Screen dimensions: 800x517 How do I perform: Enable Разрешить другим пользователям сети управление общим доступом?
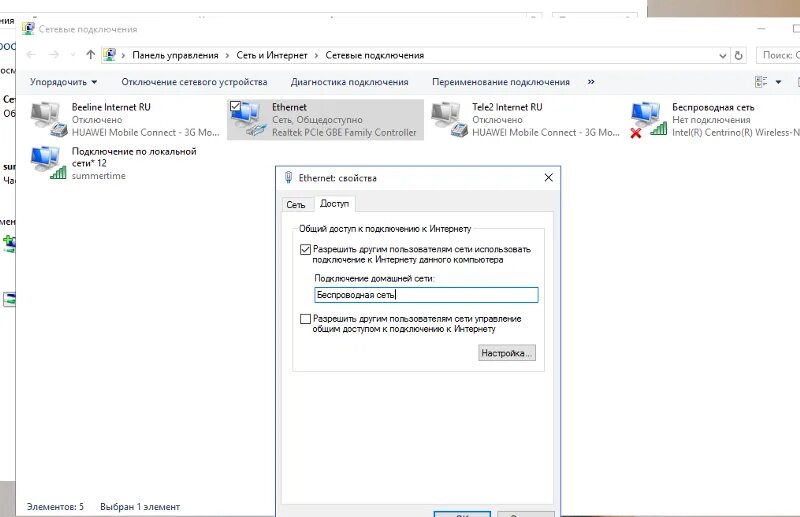click(305, 319)
